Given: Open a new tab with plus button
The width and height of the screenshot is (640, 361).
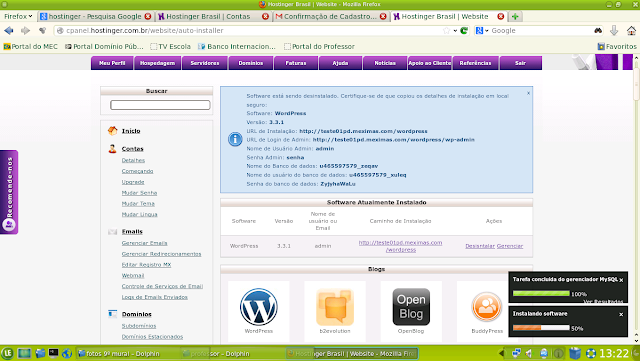Looking at the screenshot, I should pos(515,17).
